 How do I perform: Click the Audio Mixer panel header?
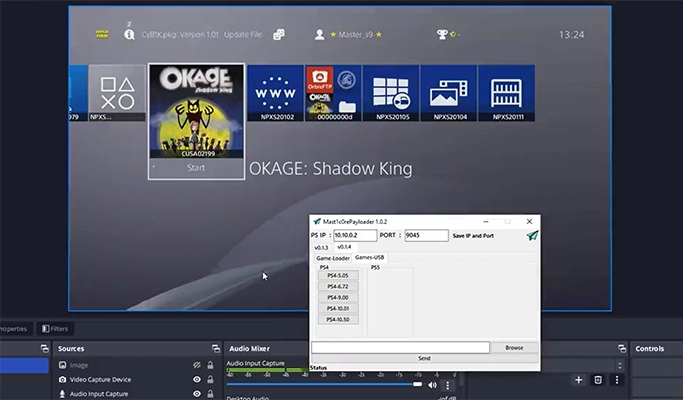(x=250, y=349)
